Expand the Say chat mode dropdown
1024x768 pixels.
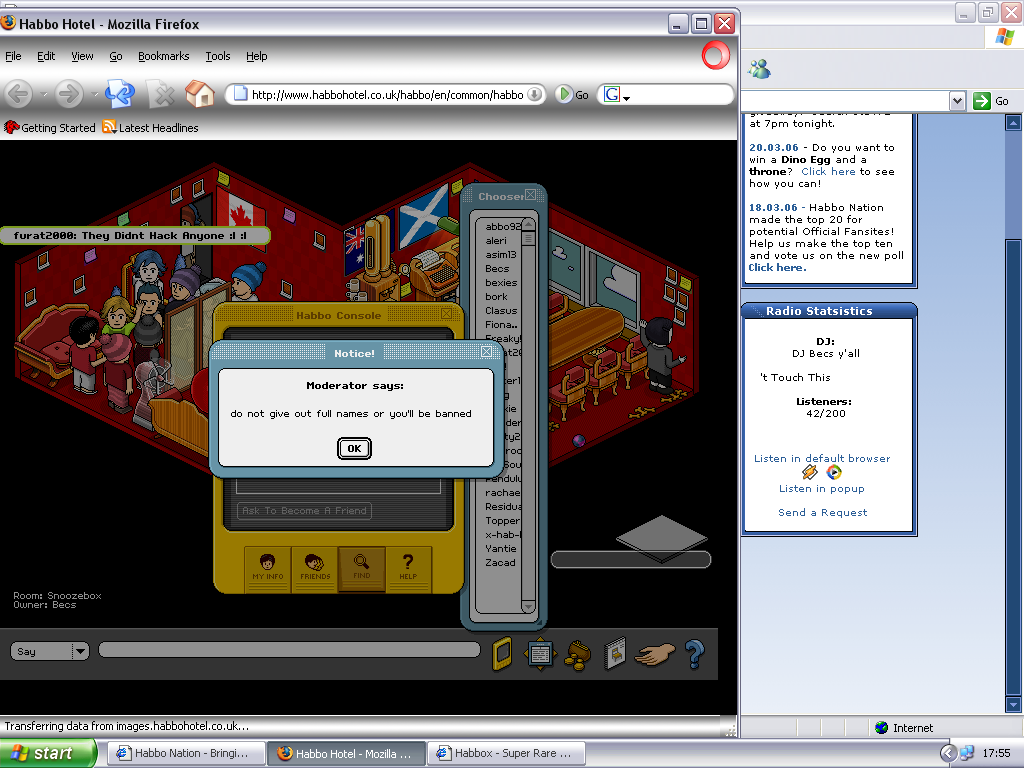[79, 651]
